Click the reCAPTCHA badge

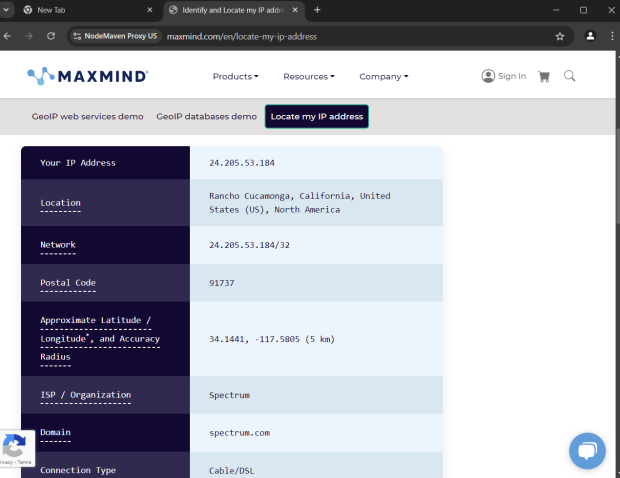click(15, 448)
